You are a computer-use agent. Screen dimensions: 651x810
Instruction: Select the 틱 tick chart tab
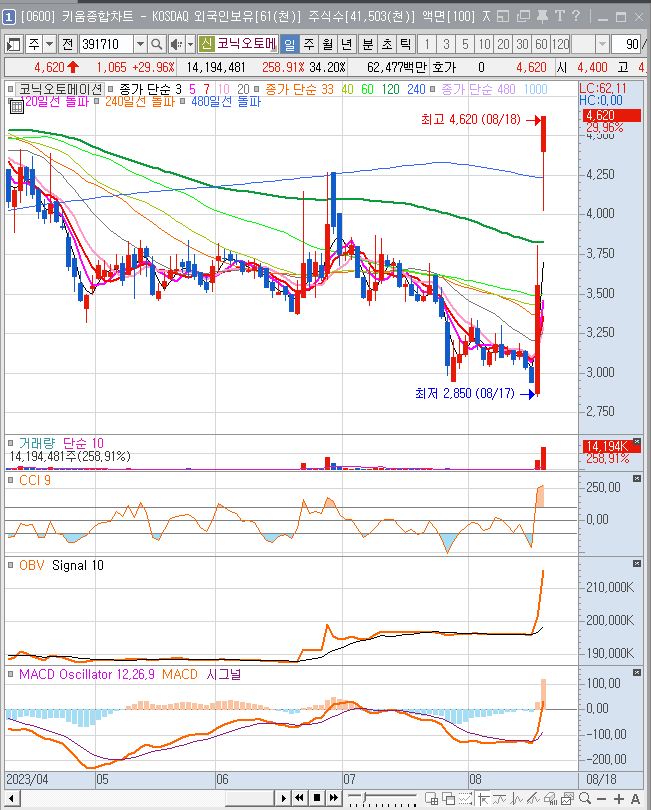click(406, 44)
